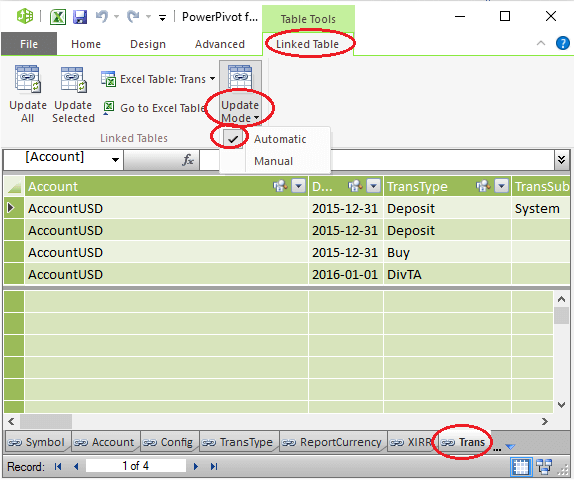Image resolution: width=574 pixels, height=480 pixels.
Task: Switch to Diagram View icon in status bar
Action: point(544,467)
